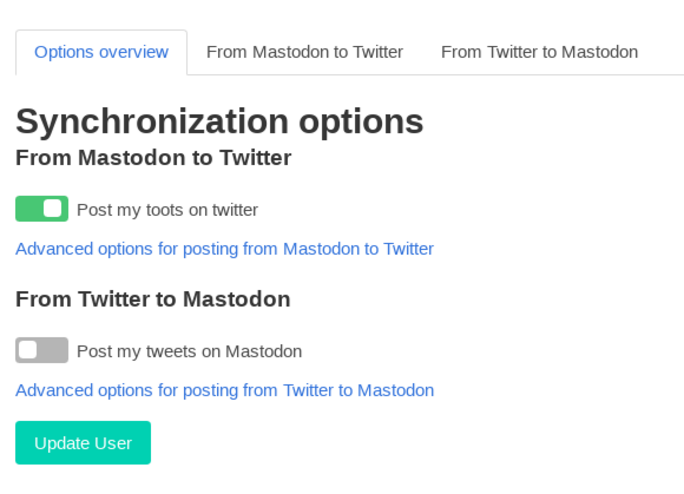Image resolution: width=684 pixels, height=494 pixels.
Task: Click the green track of the toots toggle
Action: 28,209
